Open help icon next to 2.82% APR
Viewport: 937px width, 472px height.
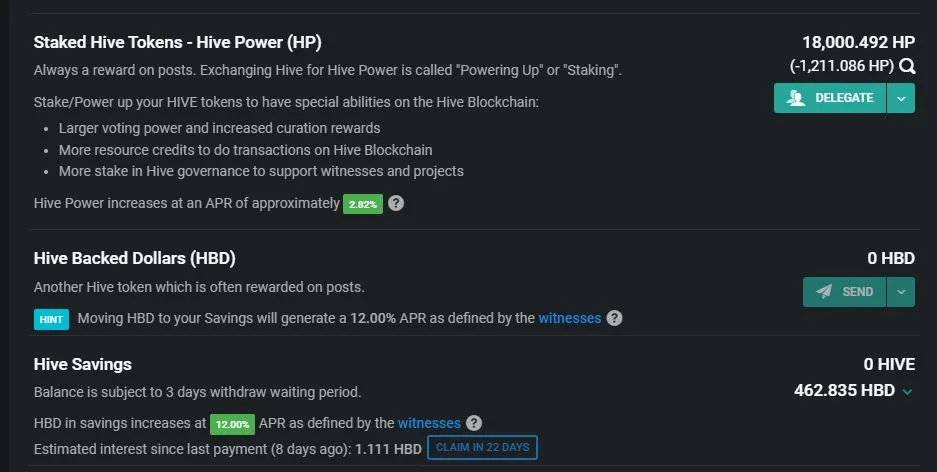pos(396,203)
